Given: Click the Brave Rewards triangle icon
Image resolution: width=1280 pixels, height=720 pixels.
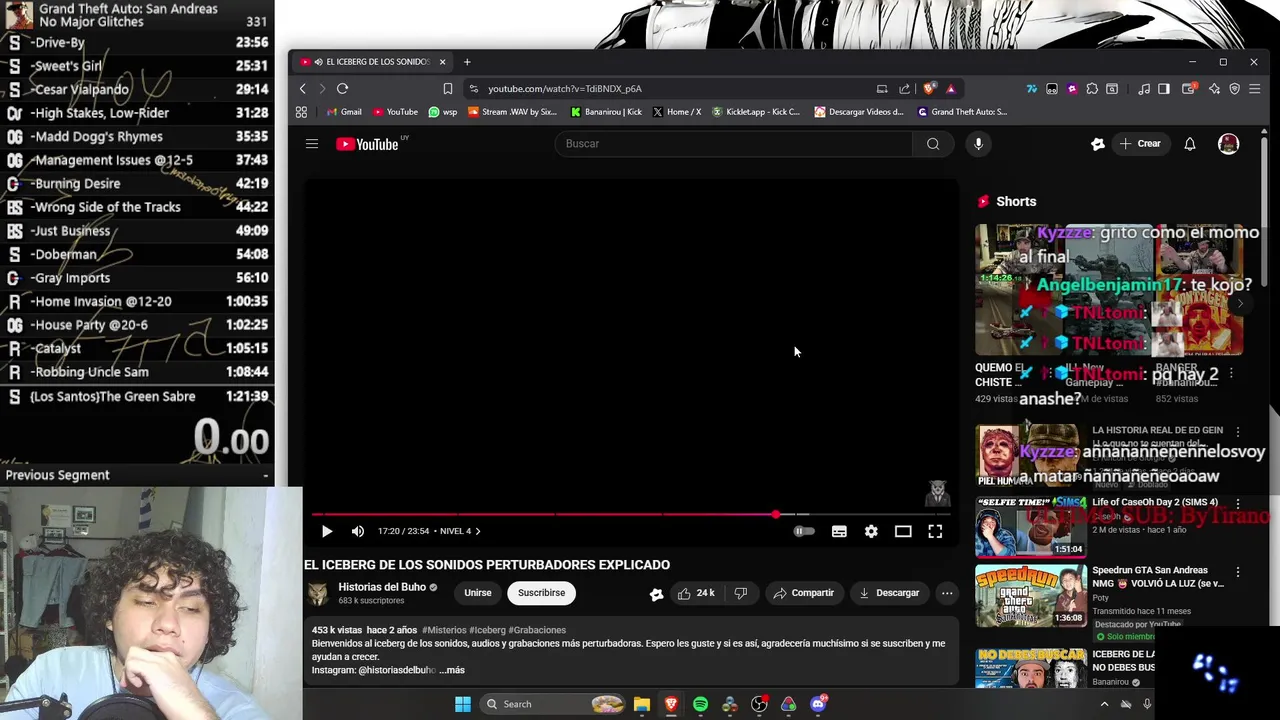Looking at the screenshot, I should click(951, 89).
